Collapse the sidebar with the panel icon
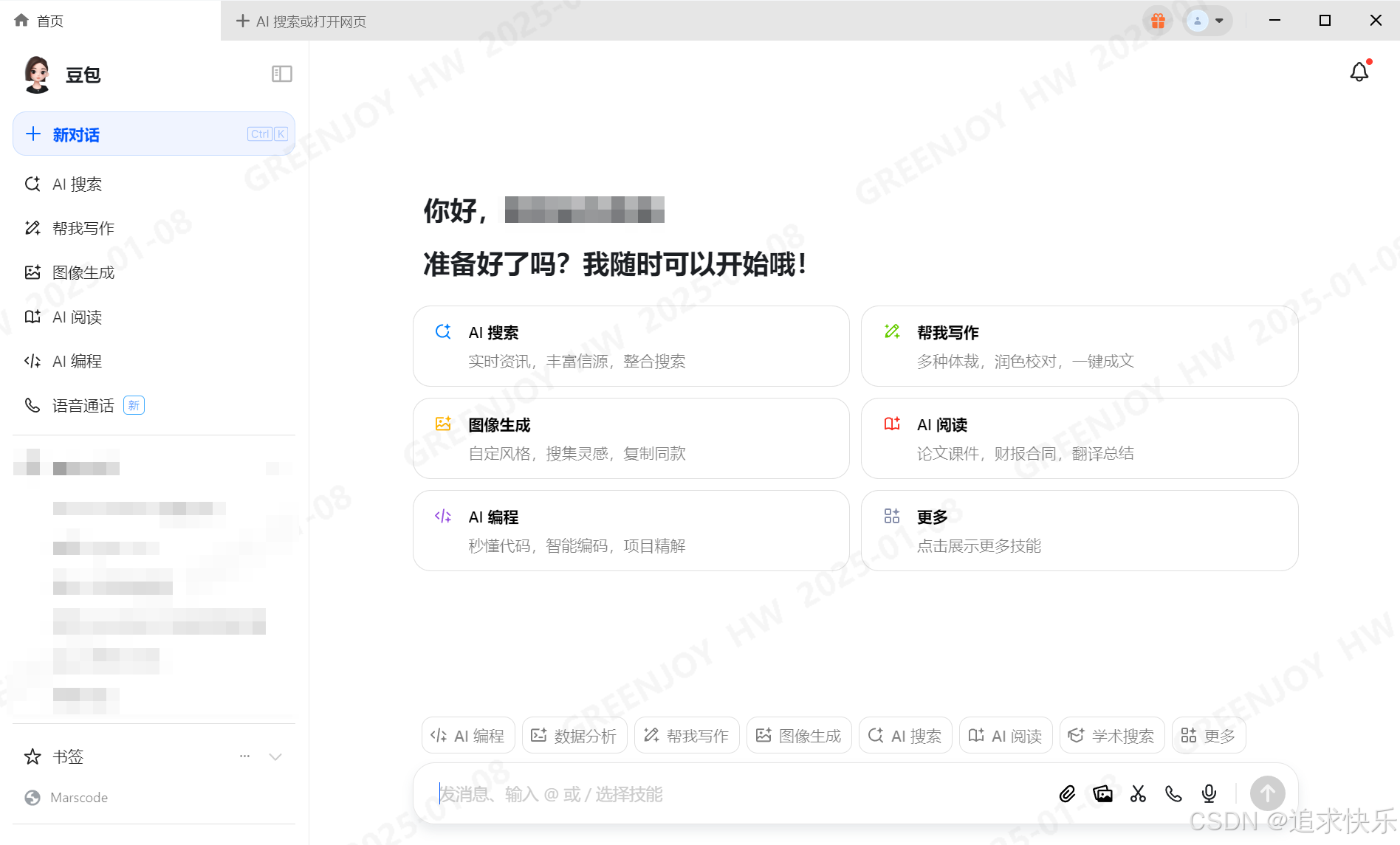Viewport: 1400px width, 845px height. (282, 74)
